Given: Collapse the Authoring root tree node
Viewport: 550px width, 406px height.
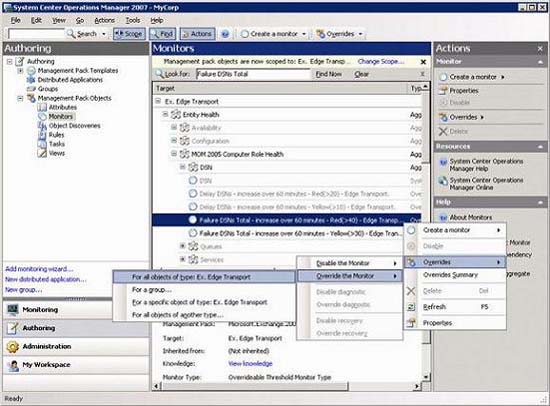Looking at the screenshot, I should tap(9, 61).
